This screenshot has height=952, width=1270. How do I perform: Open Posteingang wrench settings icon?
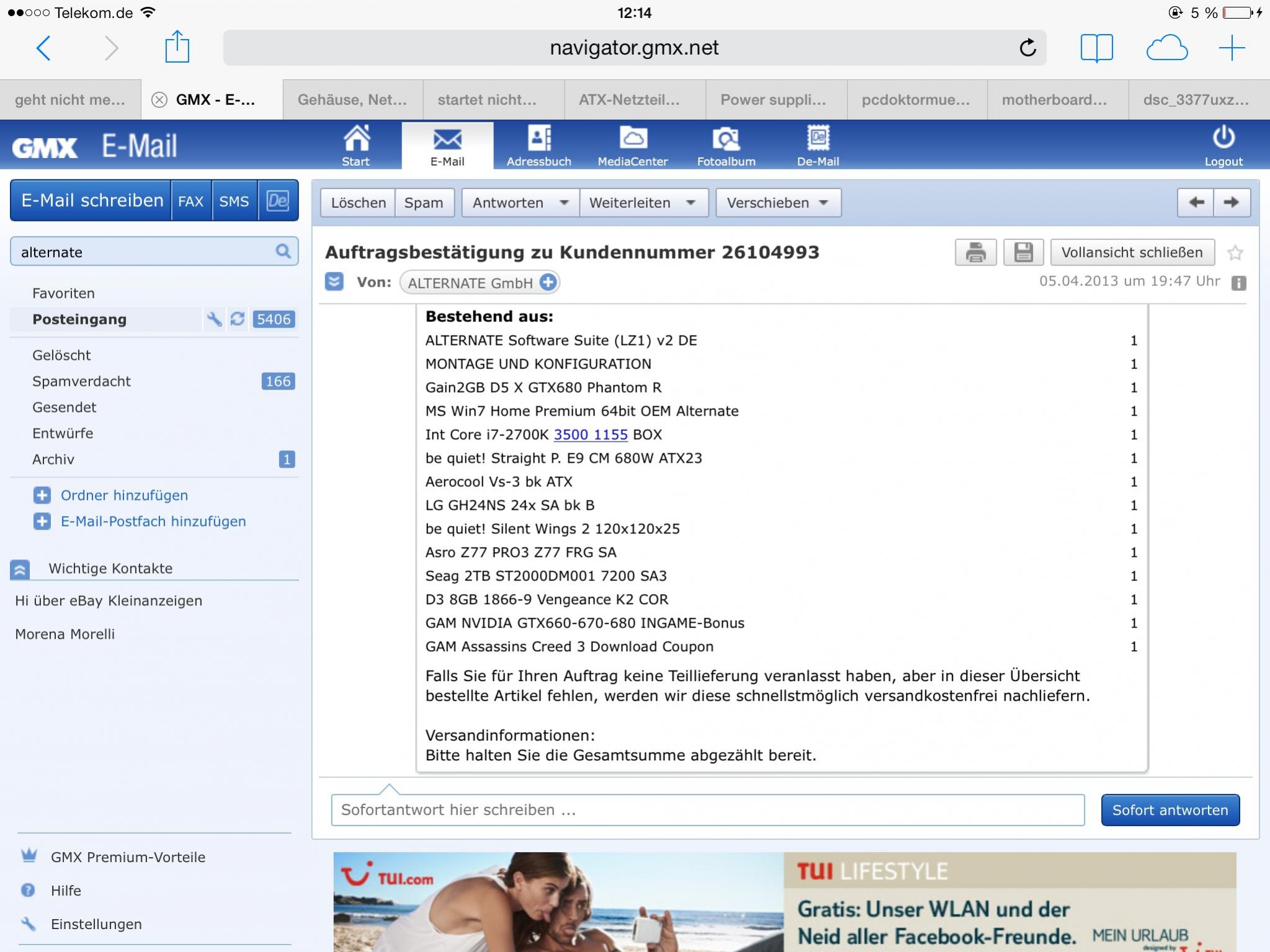(x=214, y=319)
